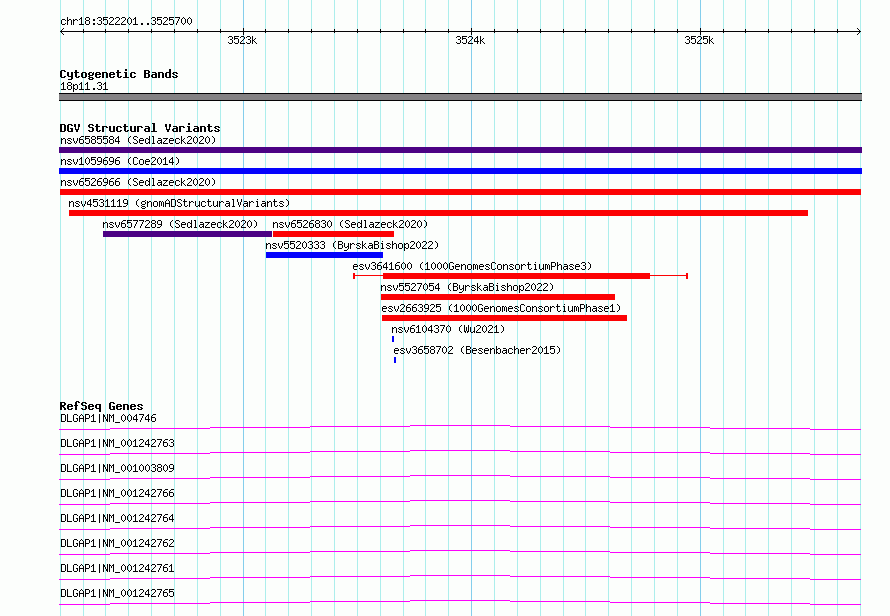
Task: Click the left arrow of the ruler
Action: [x=62, y=31]
